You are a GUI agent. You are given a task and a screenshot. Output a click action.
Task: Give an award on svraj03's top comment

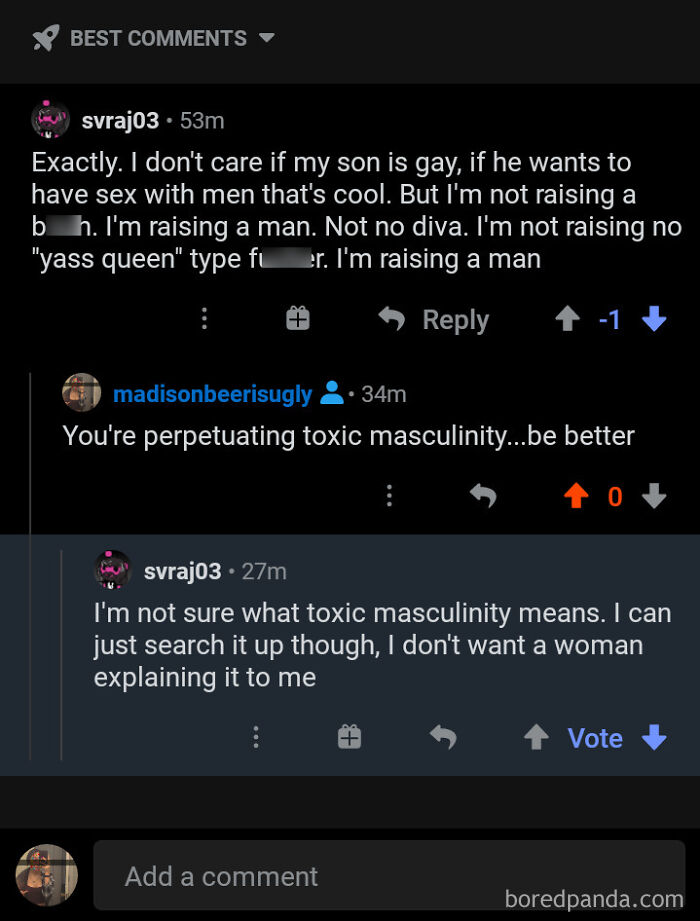click(297, 319)
